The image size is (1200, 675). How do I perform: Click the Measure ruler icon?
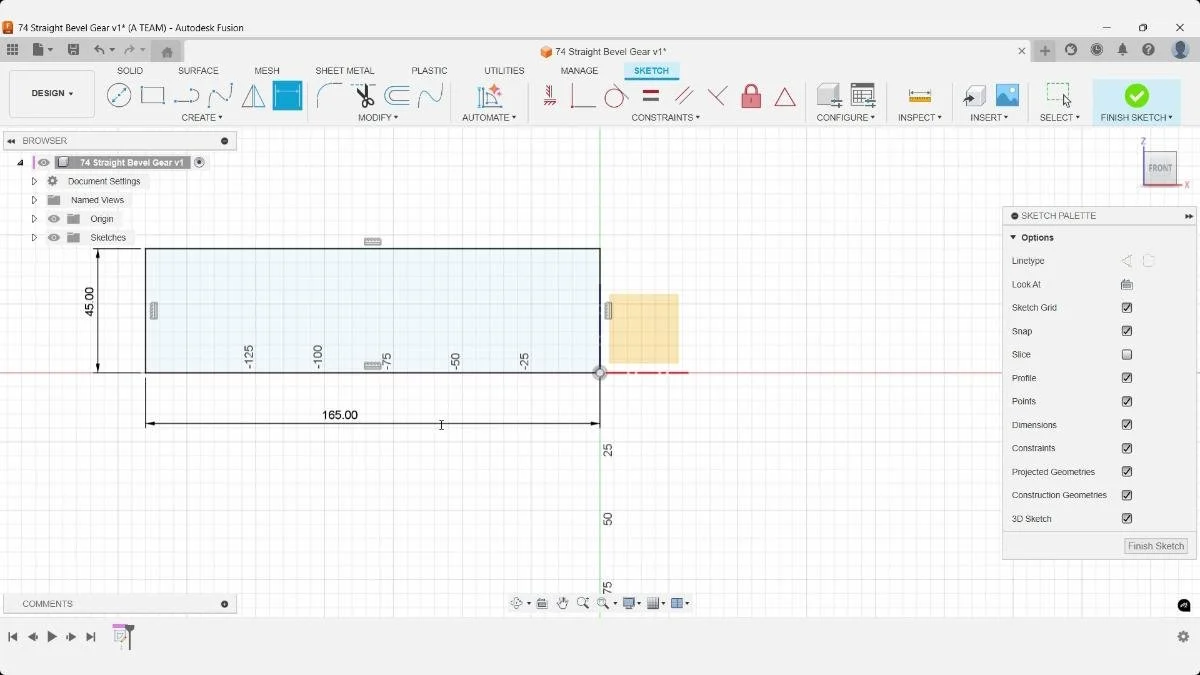click(920, 96)
